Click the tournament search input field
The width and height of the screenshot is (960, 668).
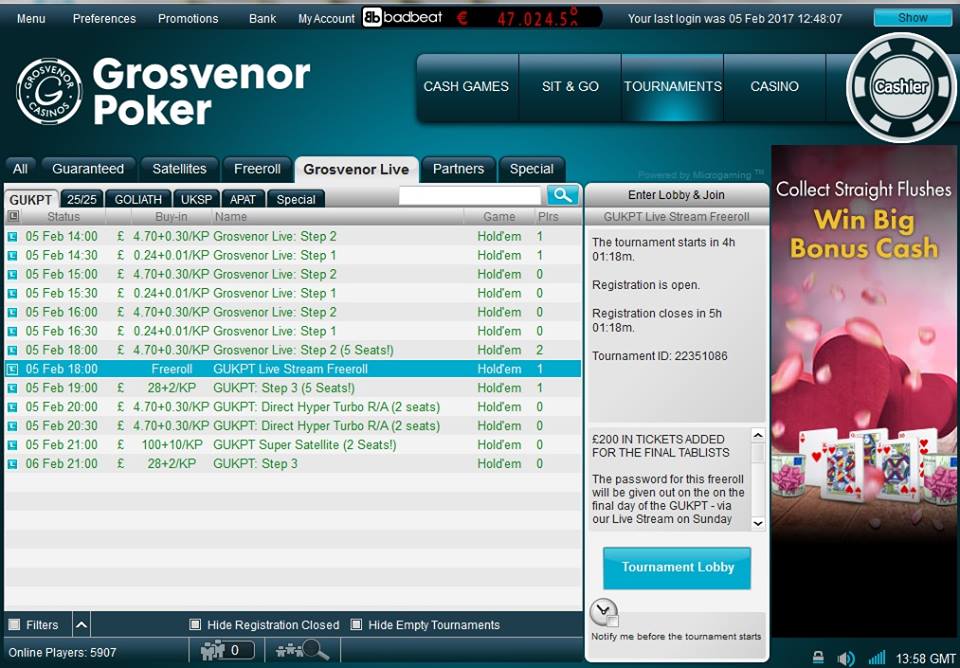(470, 195)
